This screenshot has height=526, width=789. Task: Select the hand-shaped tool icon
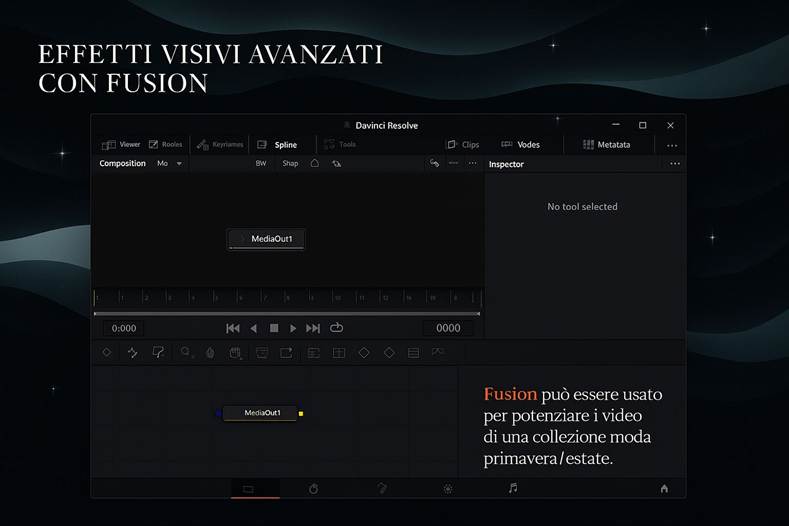pyautogui.click(x=235, y=353)
